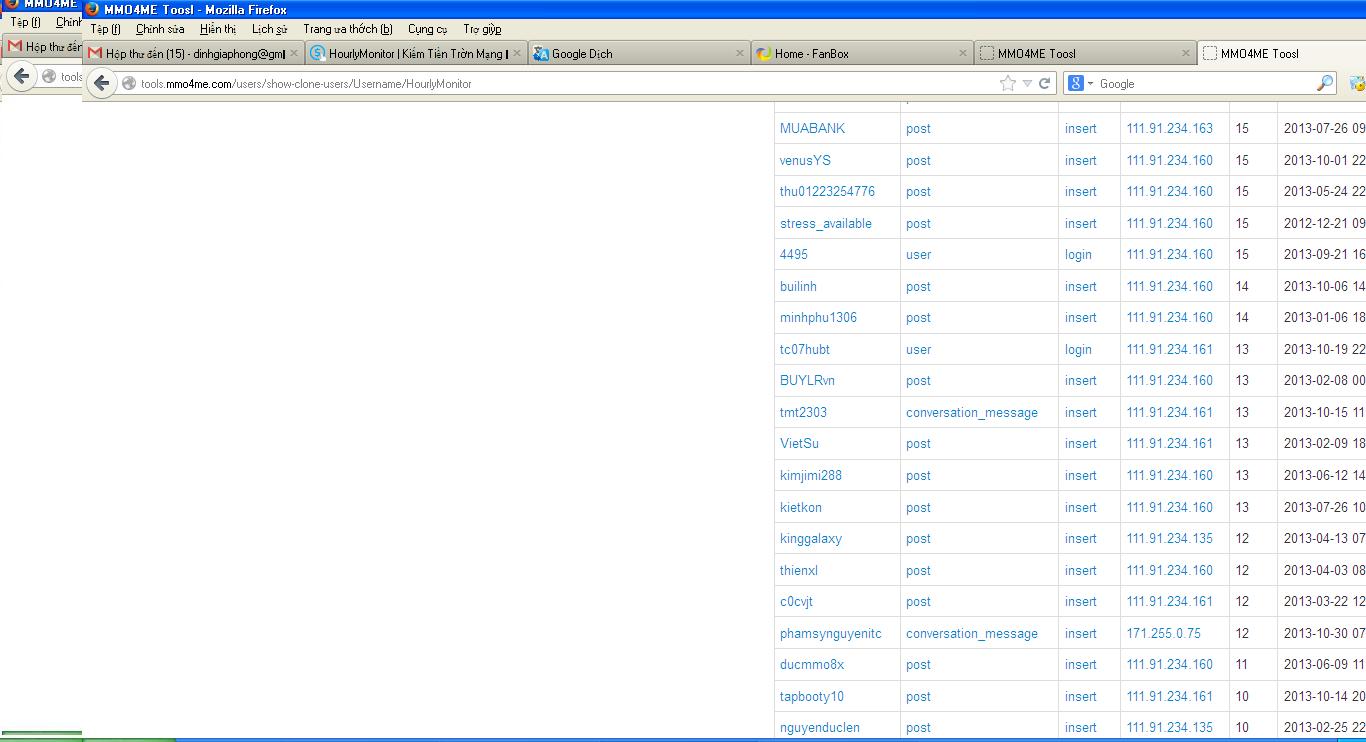The width and height of the screenshot is (1366, 742).
Task: Close the first MMO4ME Toosl tab
Action: 1186,54
